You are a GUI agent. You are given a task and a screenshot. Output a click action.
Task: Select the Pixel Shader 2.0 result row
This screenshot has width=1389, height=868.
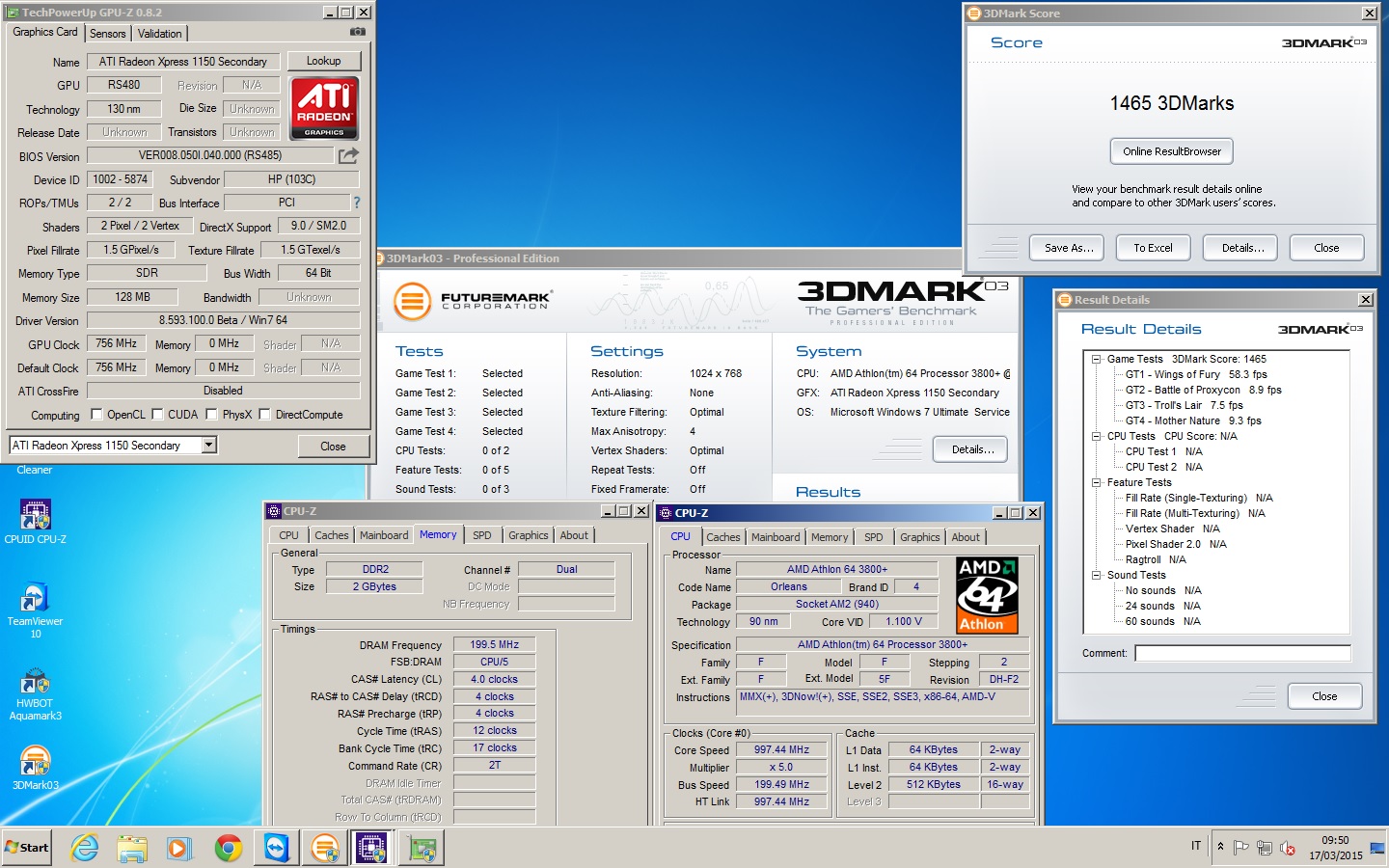(x=1176, y=544)
